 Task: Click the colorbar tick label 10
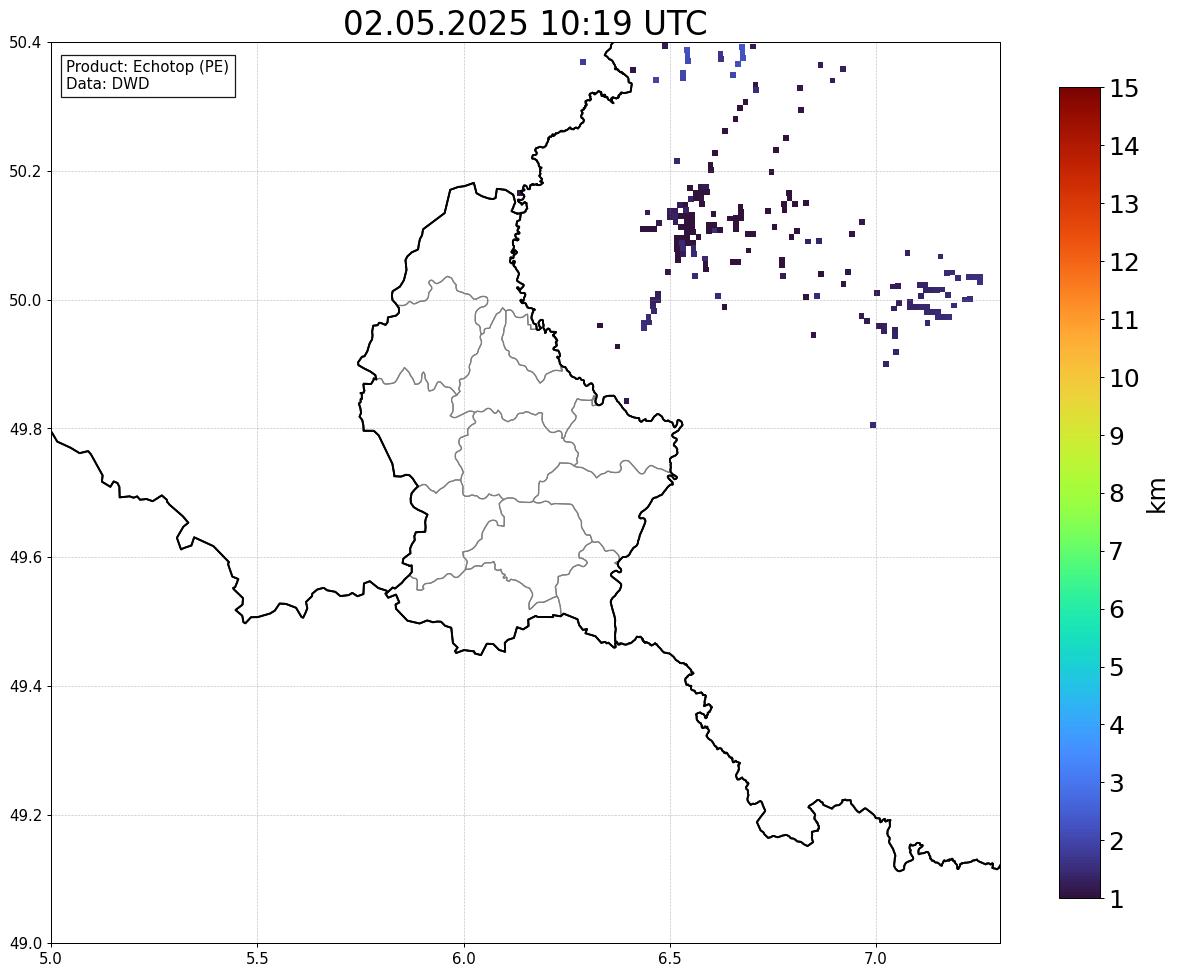[1124, 378]
